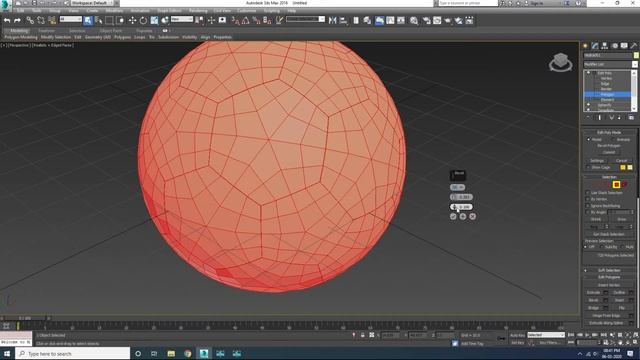
Task: Toggle the Percent Snap icon
Action: coord(256,20)
